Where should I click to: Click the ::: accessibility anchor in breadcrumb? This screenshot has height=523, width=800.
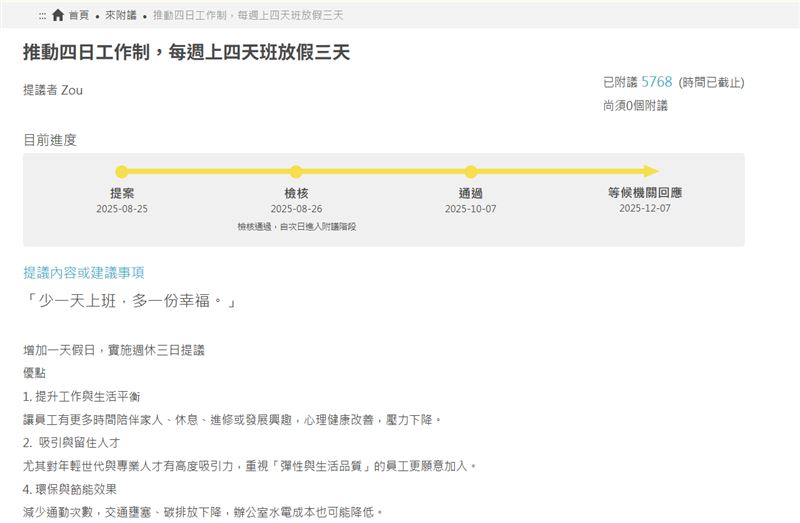pos(41,15)
